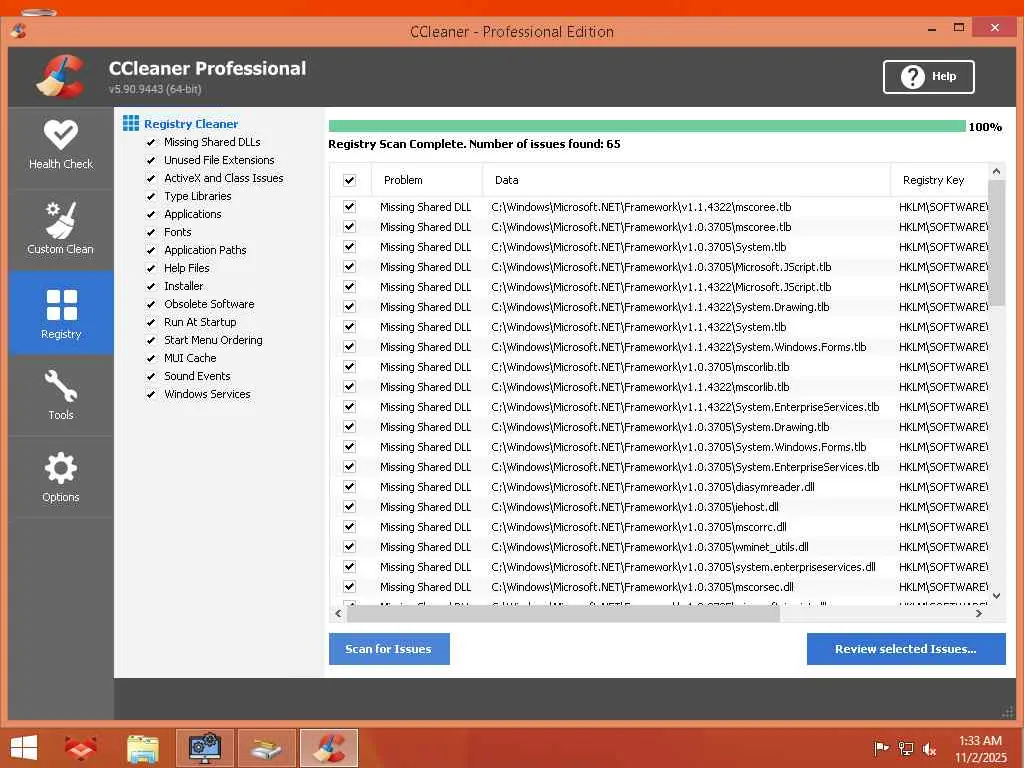This screenshot has height=768, width=1024.
Task: Open the Options gear section
Action: pyautogui.click(x=61, y=477)
